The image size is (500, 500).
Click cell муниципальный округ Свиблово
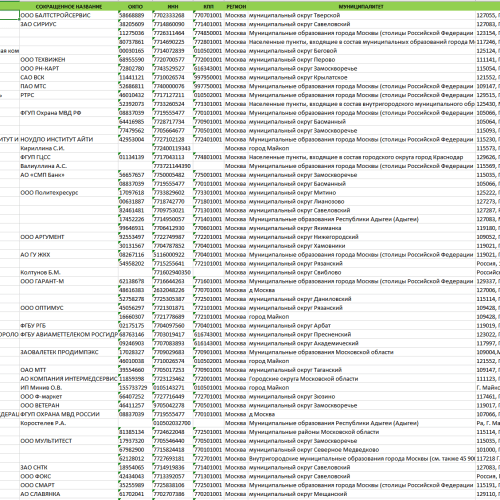coord(362,272)
